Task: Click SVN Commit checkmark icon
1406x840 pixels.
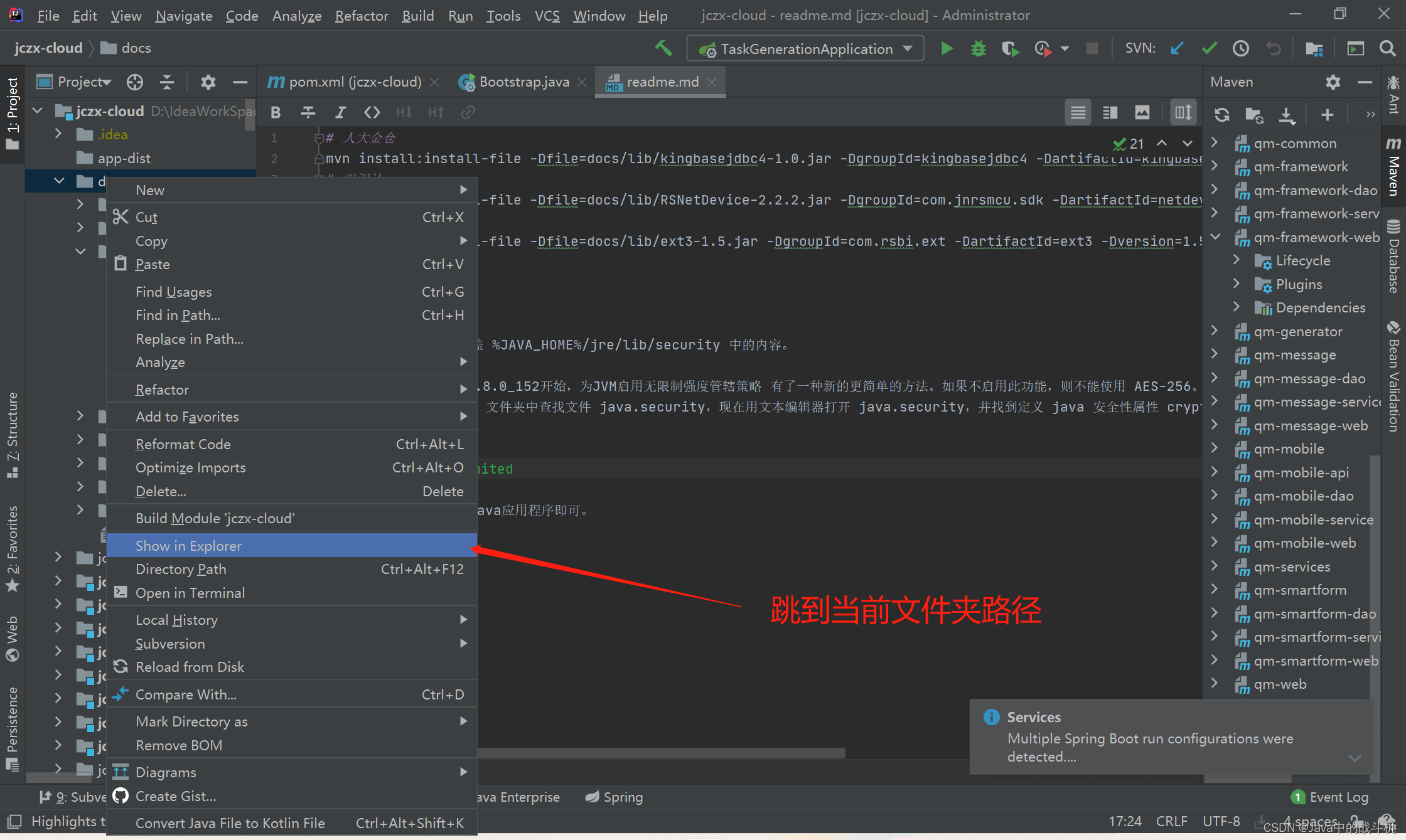Action: coord(1209,49)
